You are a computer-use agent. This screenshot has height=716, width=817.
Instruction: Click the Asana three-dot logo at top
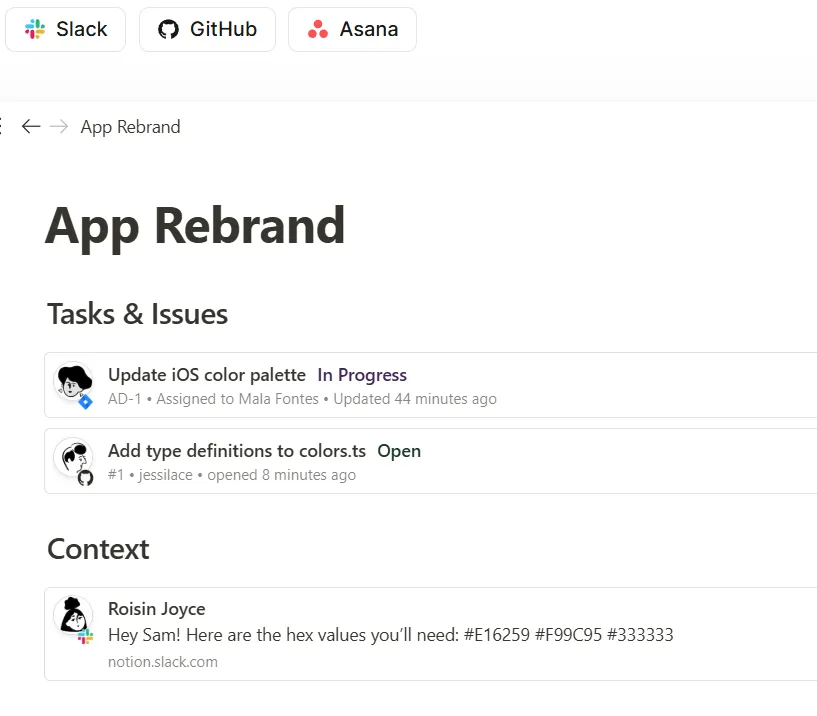[318, 29]
